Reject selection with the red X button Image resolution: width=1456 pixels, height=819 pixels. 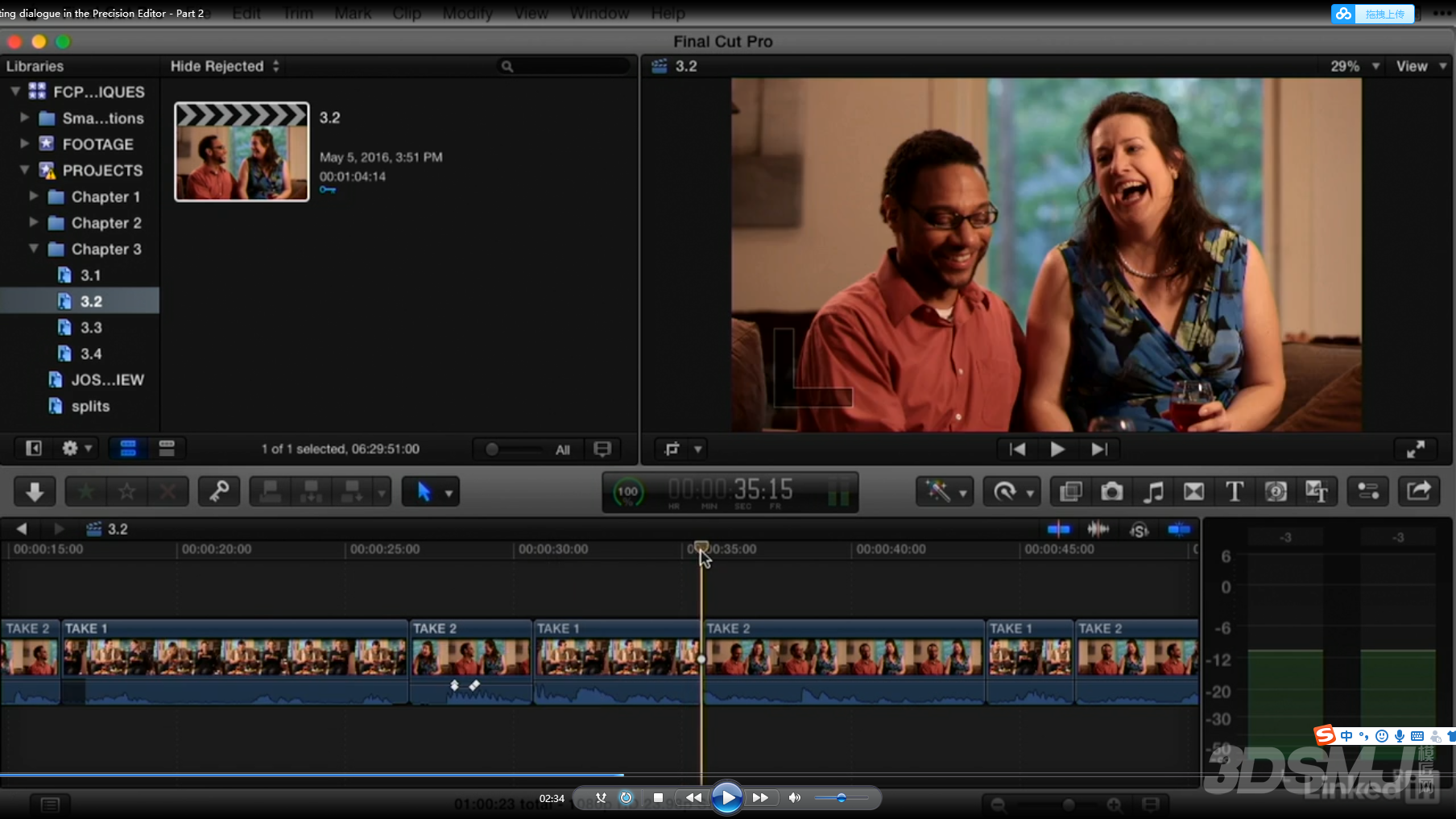tap(168, 491)
